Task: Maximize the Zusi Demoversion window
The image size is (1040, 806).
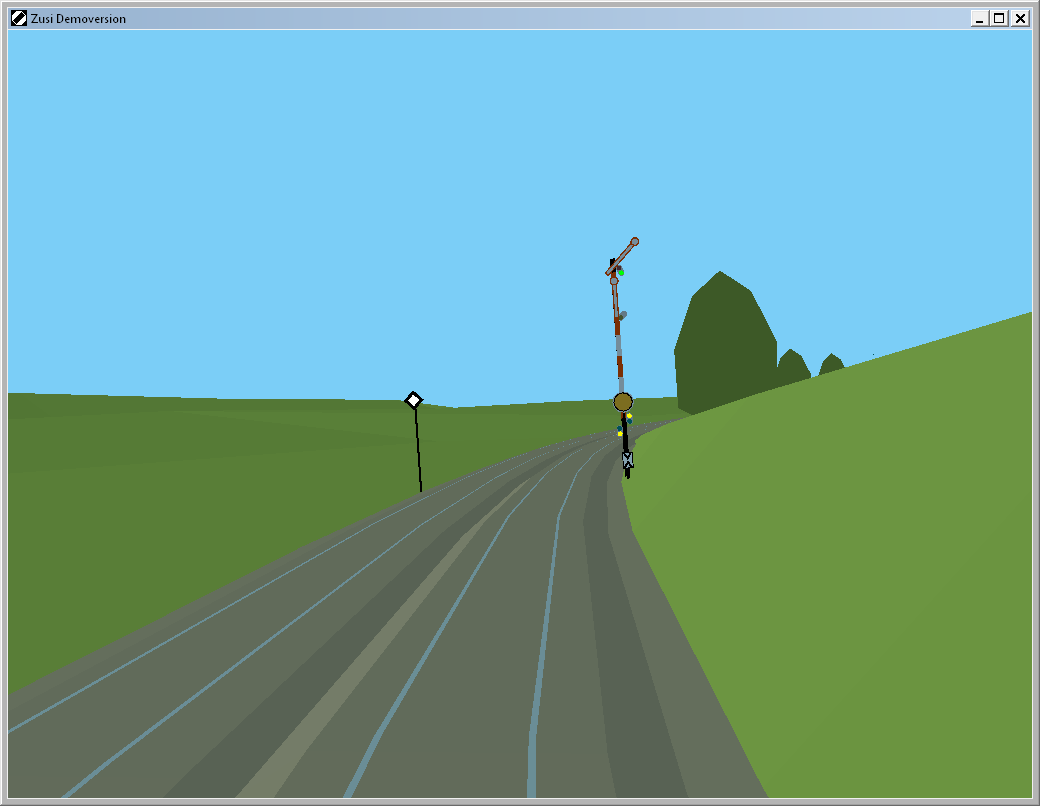Action: point(999,19)
